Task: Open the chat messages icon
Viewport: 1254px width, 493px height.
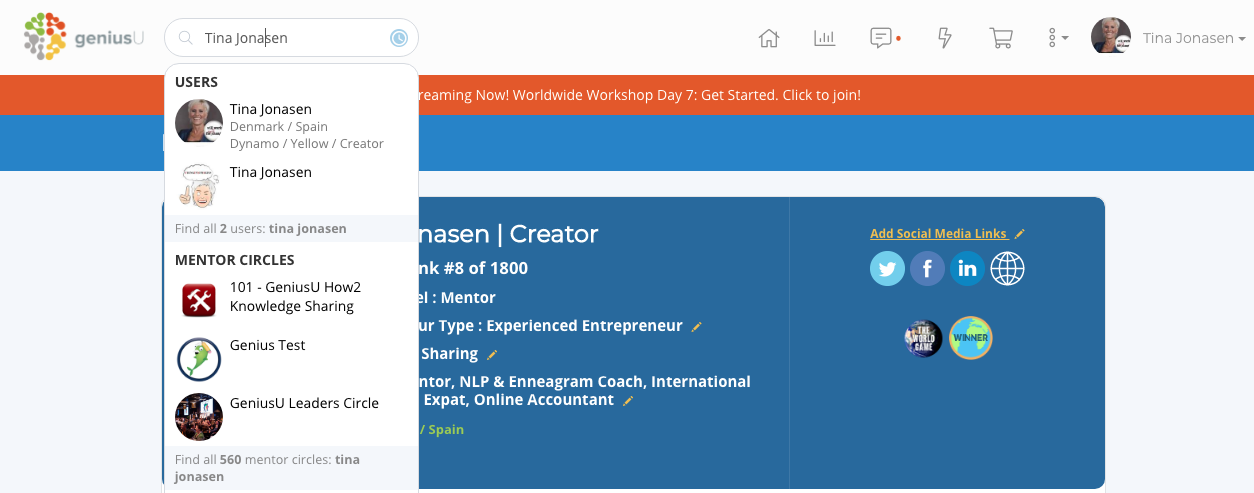Action: [881, 38]
